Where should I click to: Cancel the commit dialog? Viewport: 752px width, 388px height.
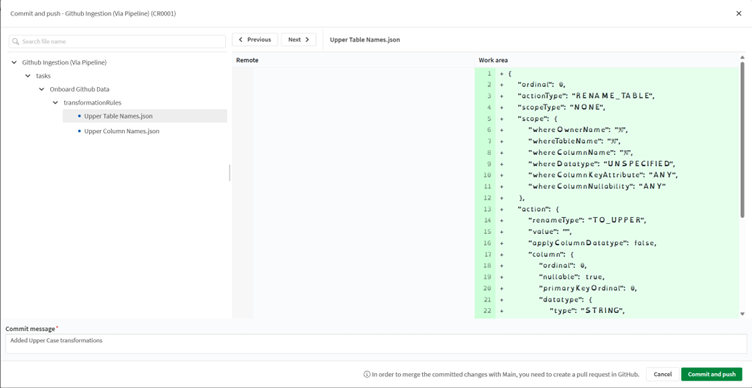(662, 374)
